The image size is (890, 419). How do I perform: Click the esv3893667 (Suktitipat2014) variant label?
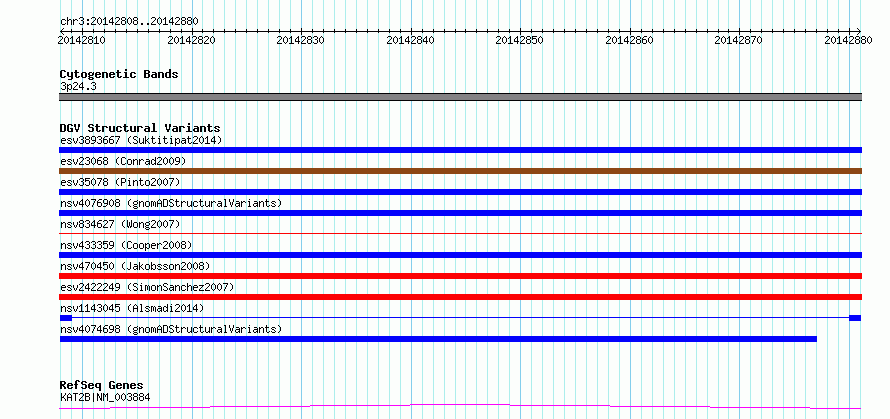point(141,140)
